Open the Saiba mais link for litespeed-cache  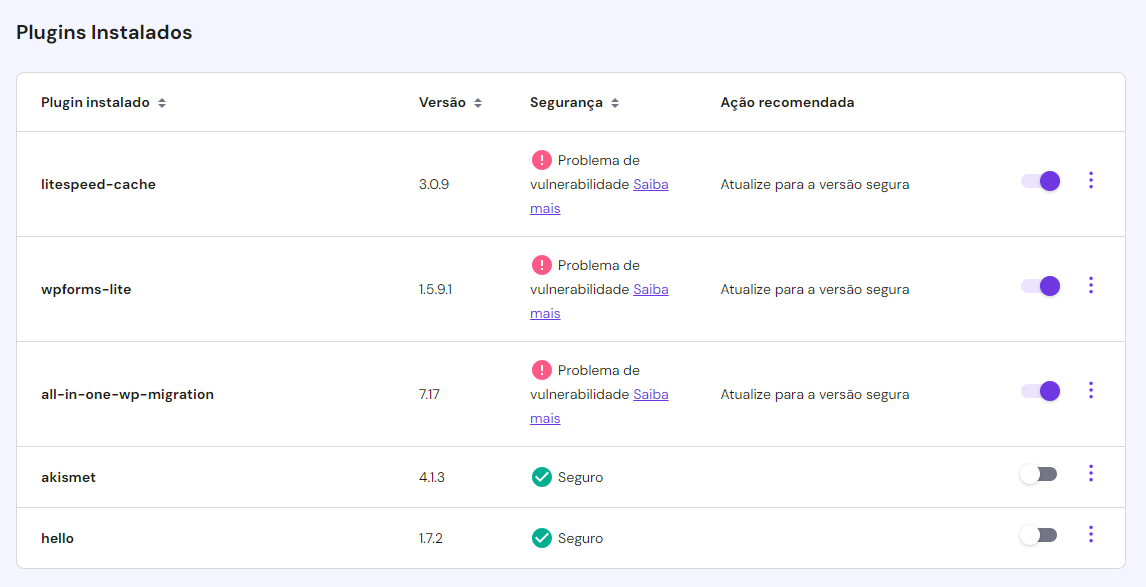click(x=651, y=184)
